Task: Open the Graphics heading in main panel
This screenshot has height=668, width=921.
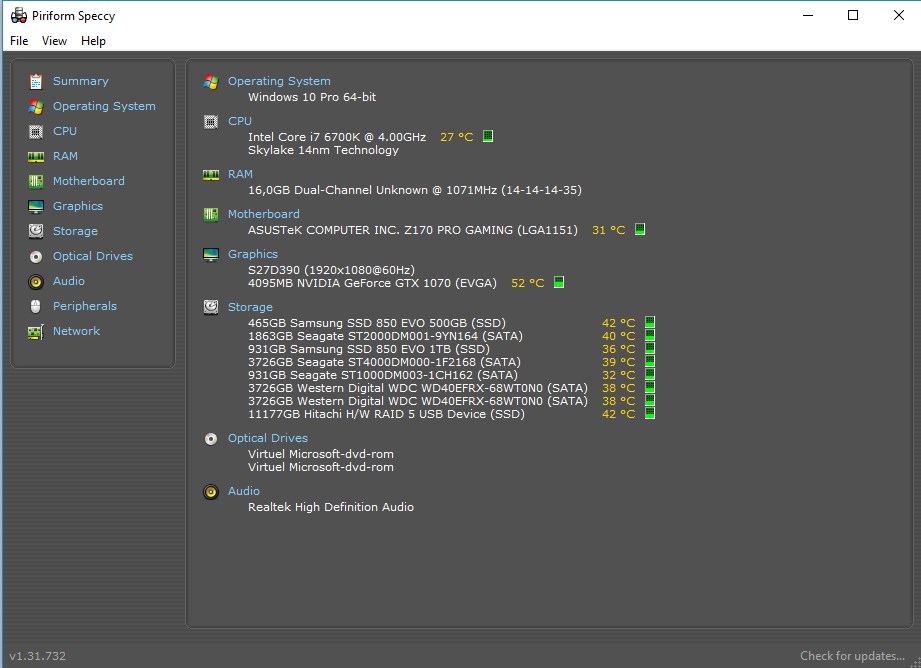Action: pos(253,254)
